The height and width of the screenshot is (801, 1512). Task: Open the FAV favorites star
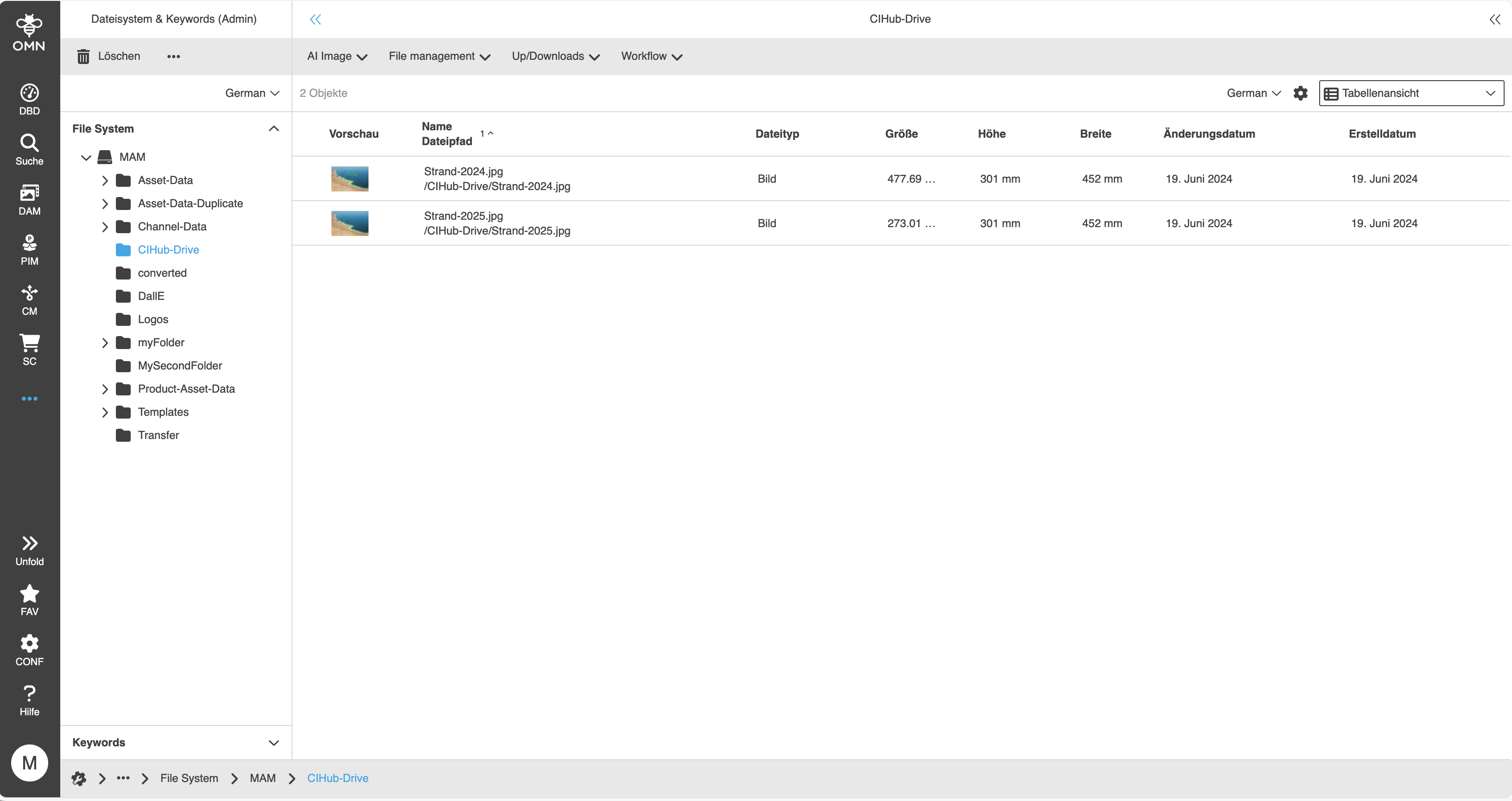click(29, 600)
